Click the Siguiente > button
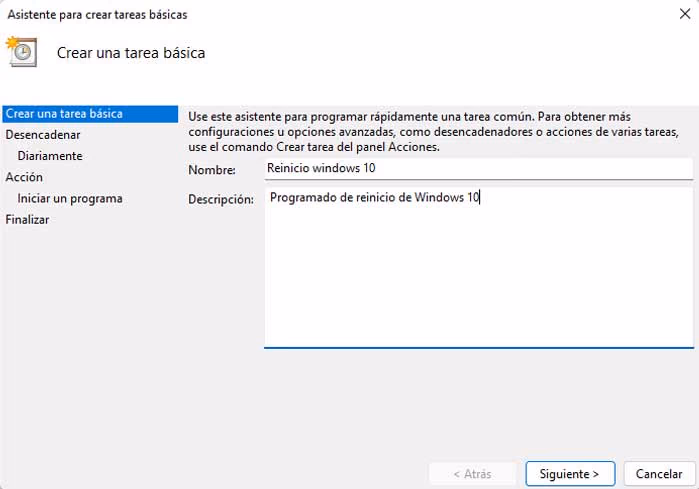Screen dimensions: 699x489 tap(570, 473)
